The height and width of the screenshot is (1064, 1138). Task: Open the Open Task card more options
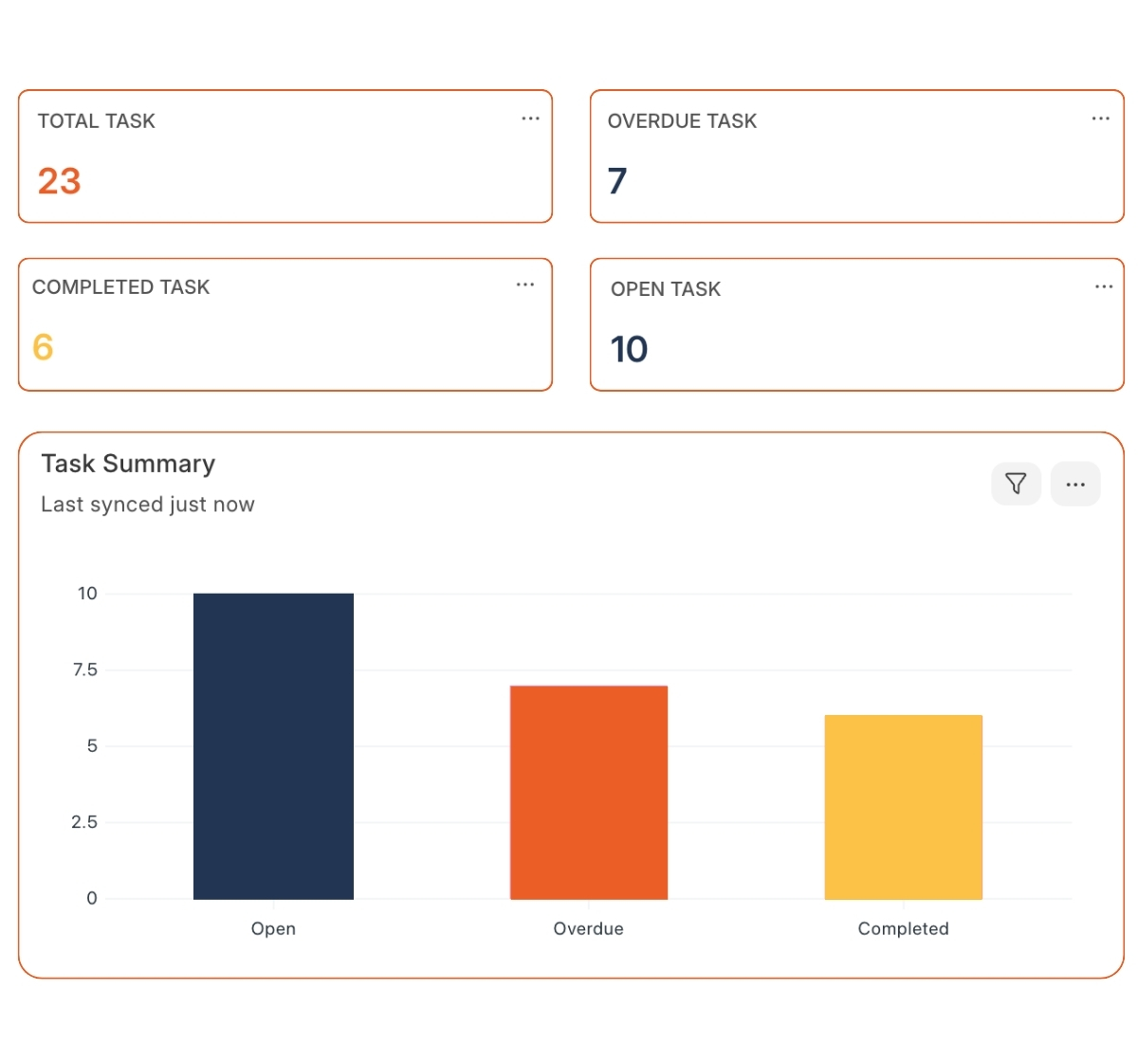[1104, 286]
